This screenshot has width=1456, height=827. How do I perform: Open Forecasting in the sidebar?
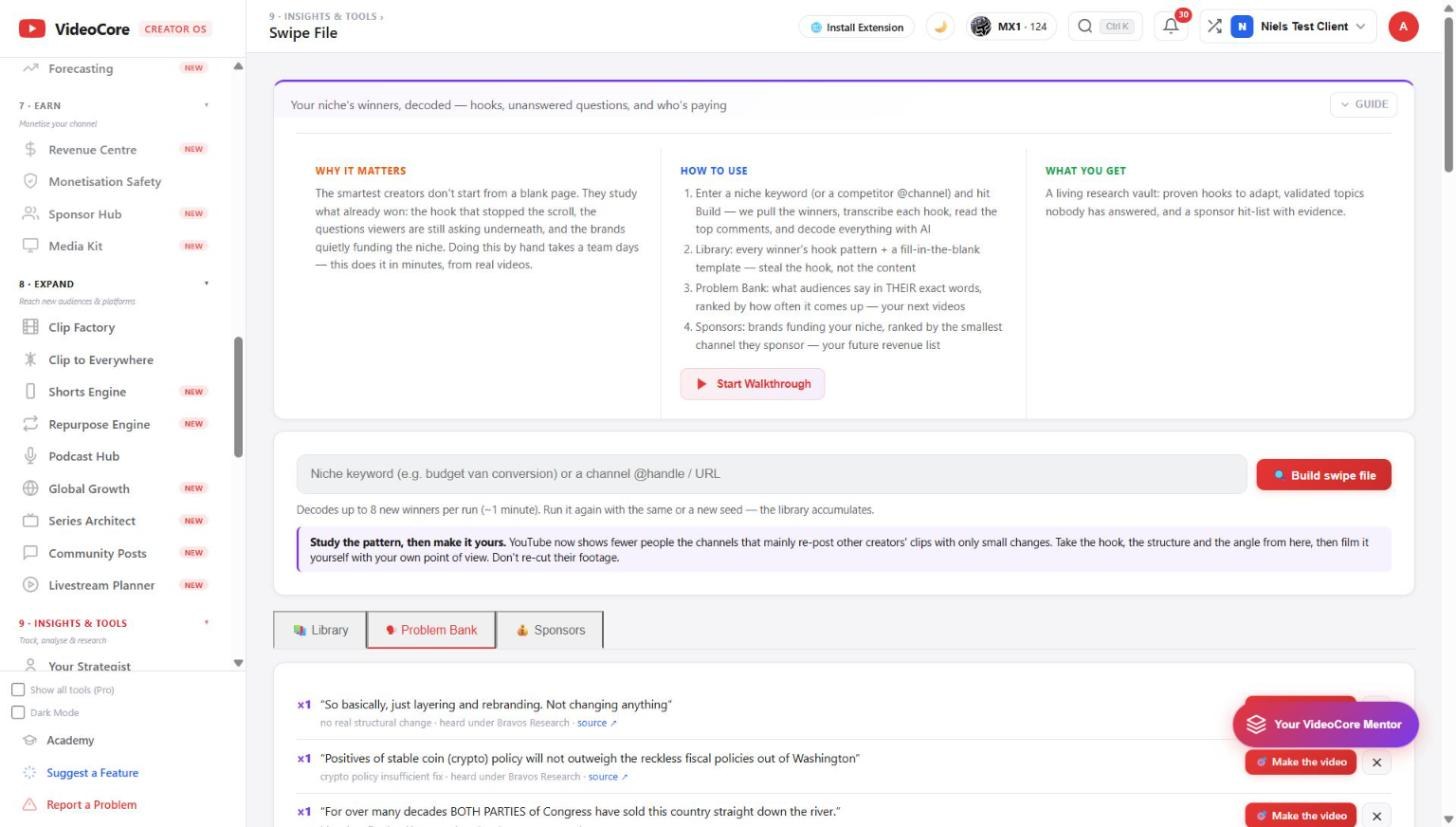coord(81,68)
